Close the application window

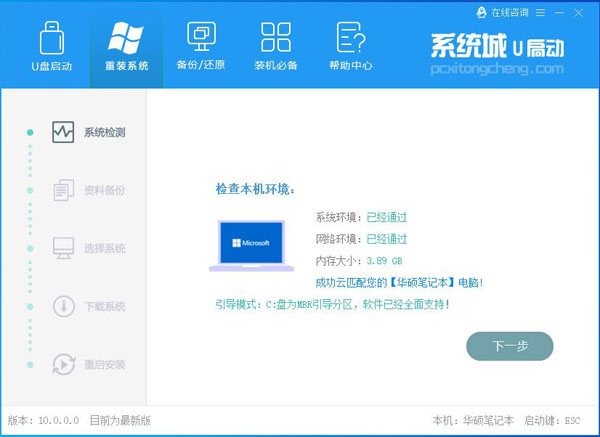(x=579, y=13)
